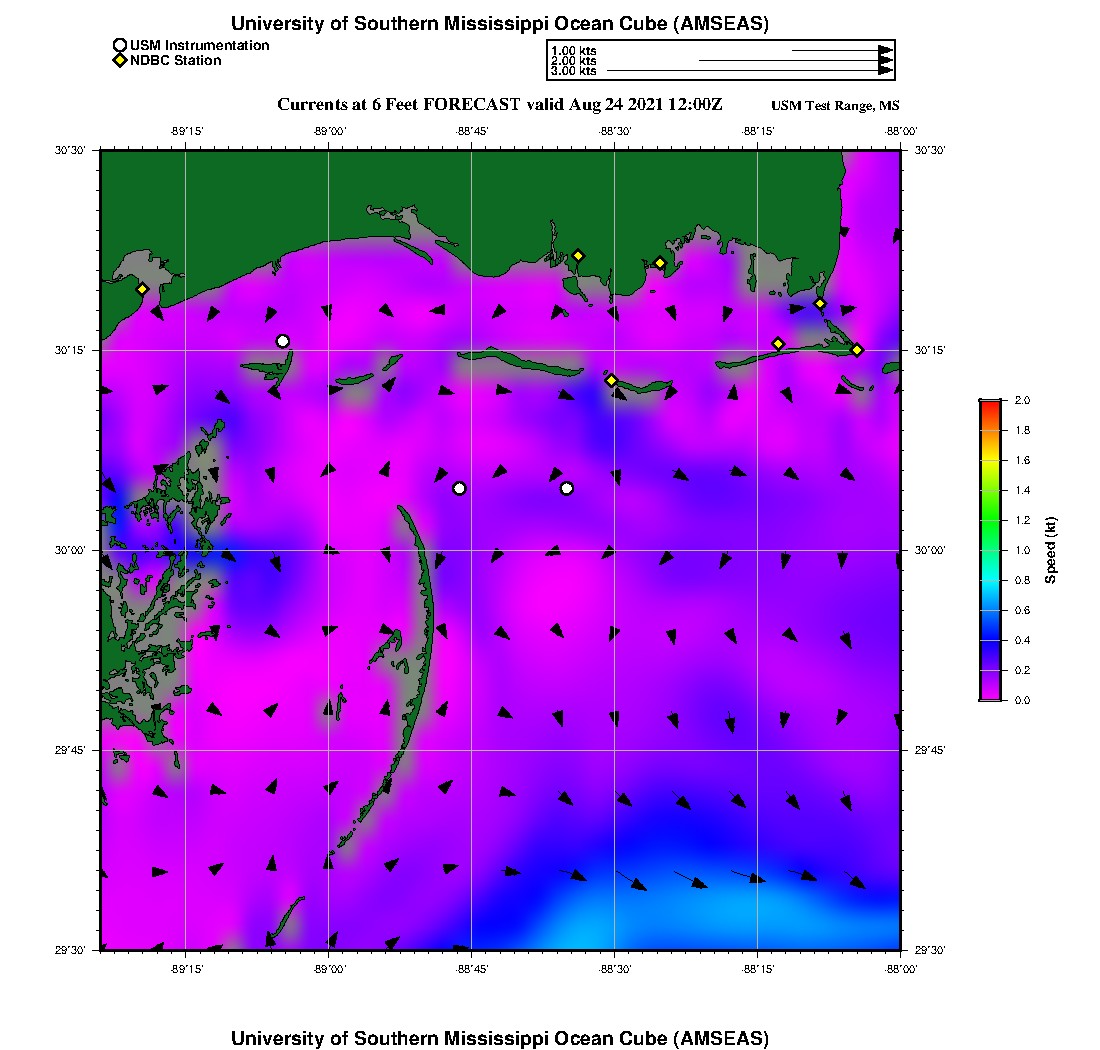Screen dimensions: 1100x1050
Task: Select the westernmost NDBC station diamond marker
Action: click(x=143, y=289)
